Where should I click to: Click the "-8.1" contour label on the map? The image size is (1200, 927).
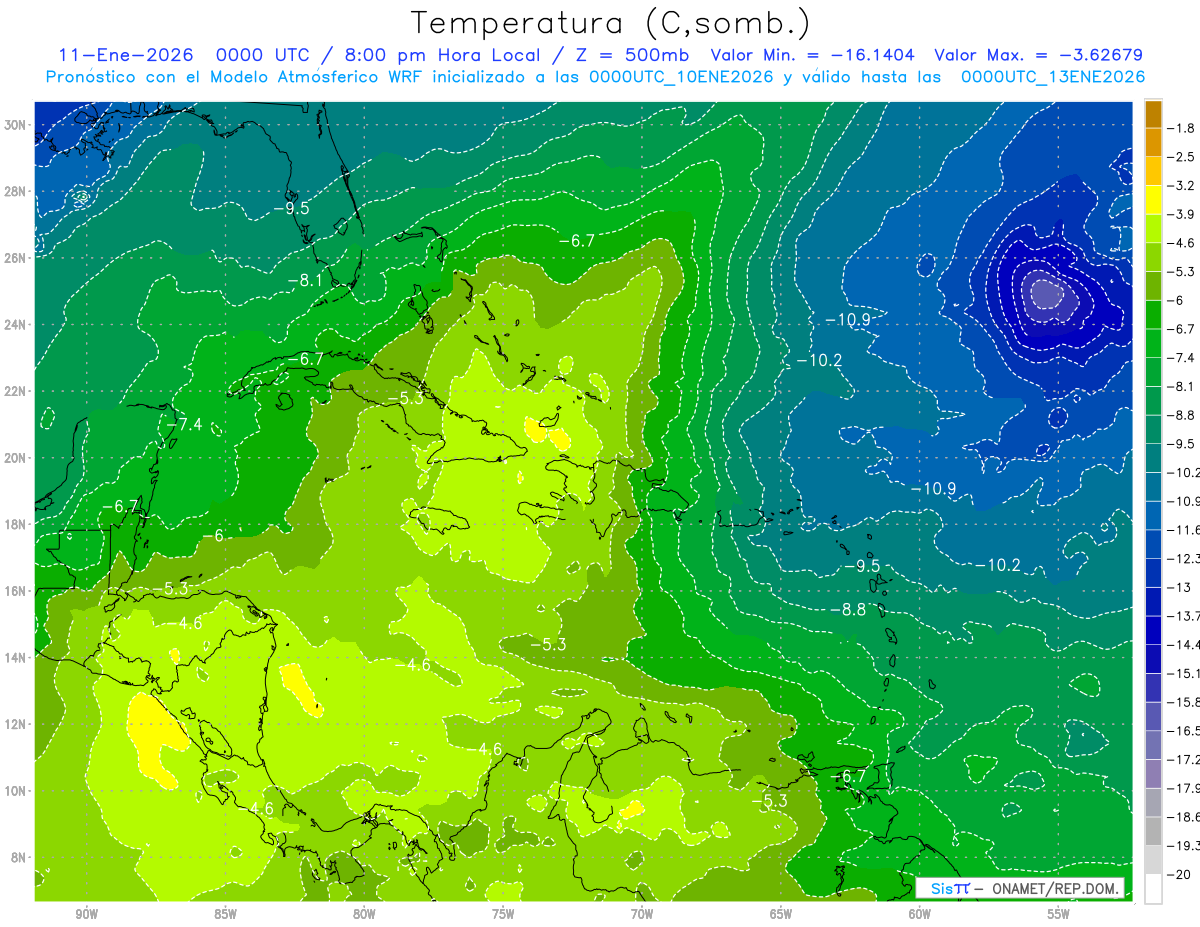[305, 281]
